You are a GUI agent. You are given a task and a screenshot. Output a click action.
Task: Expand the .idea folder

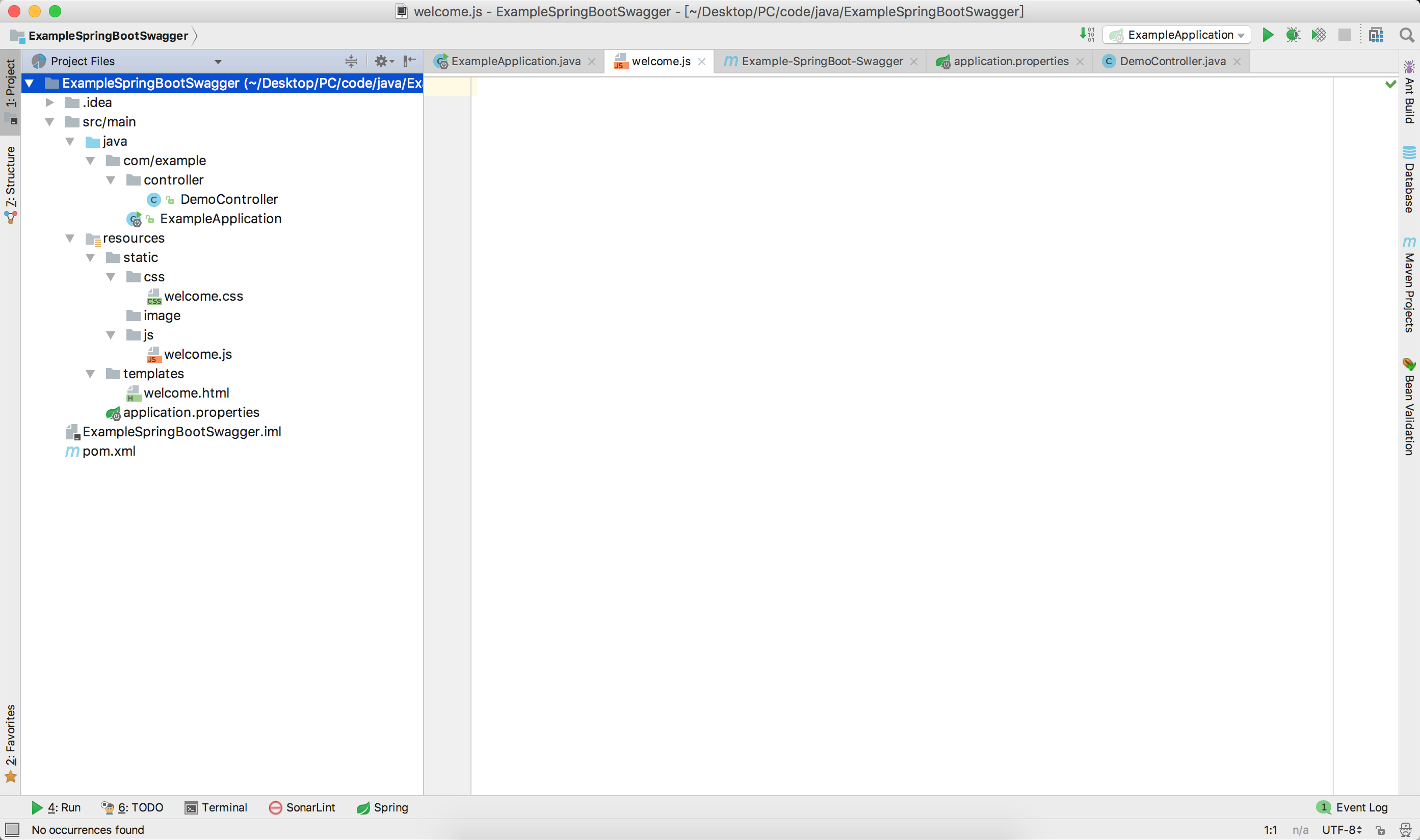[x=50, y=102]
